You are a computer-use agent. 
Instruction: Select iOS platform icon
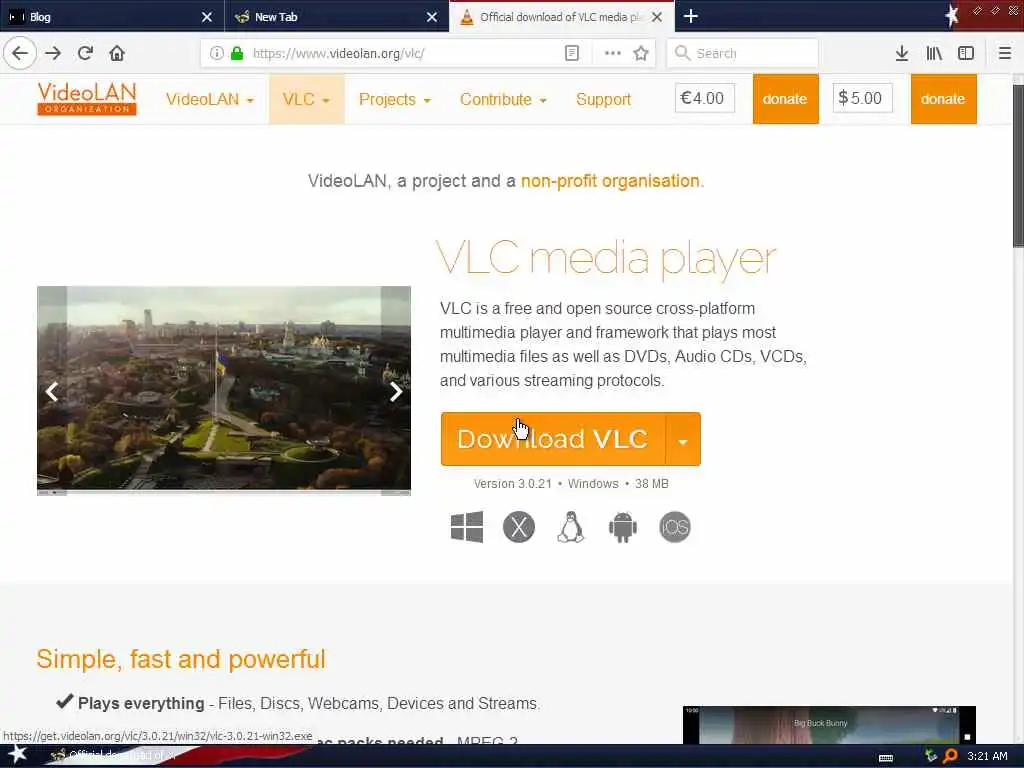click(x=675, y=527)
